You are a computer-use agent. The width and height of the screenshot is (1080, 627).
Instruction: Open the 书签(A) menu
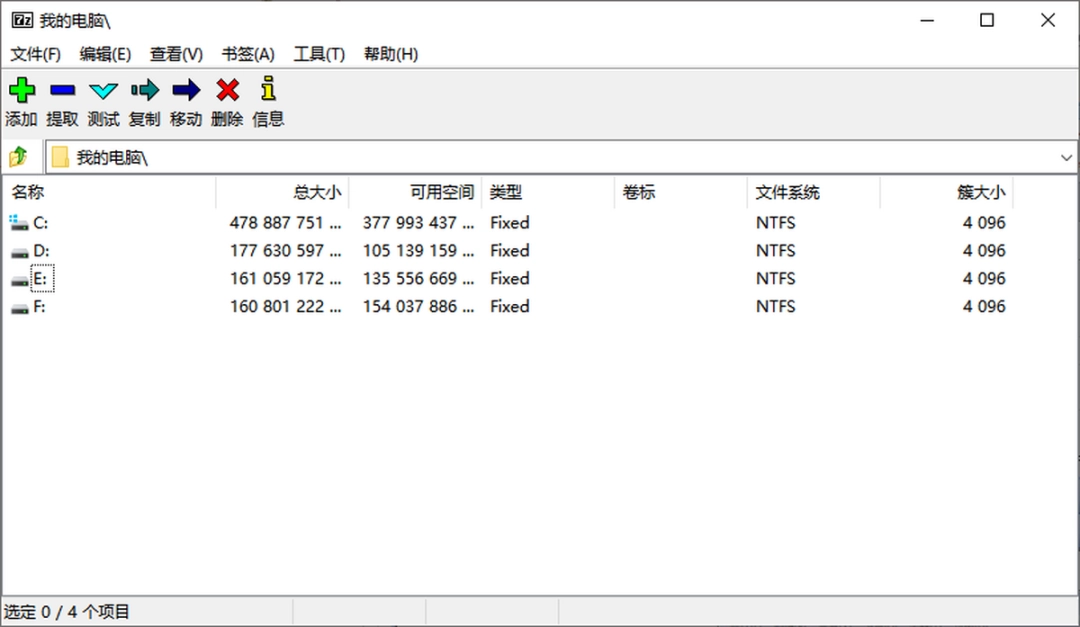point(248,54)
